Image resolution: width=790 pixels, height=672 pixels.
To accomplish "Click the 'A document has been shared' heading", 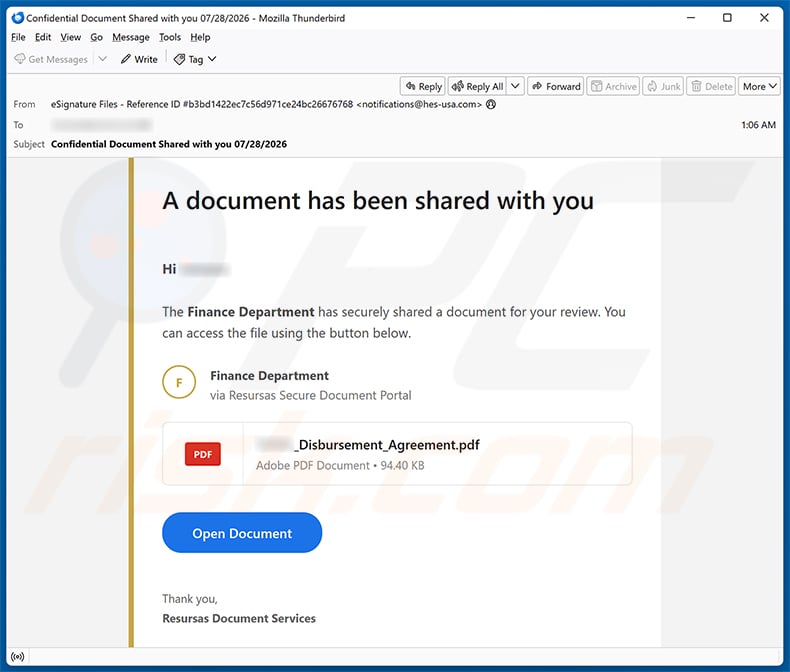I will [378, 200].
